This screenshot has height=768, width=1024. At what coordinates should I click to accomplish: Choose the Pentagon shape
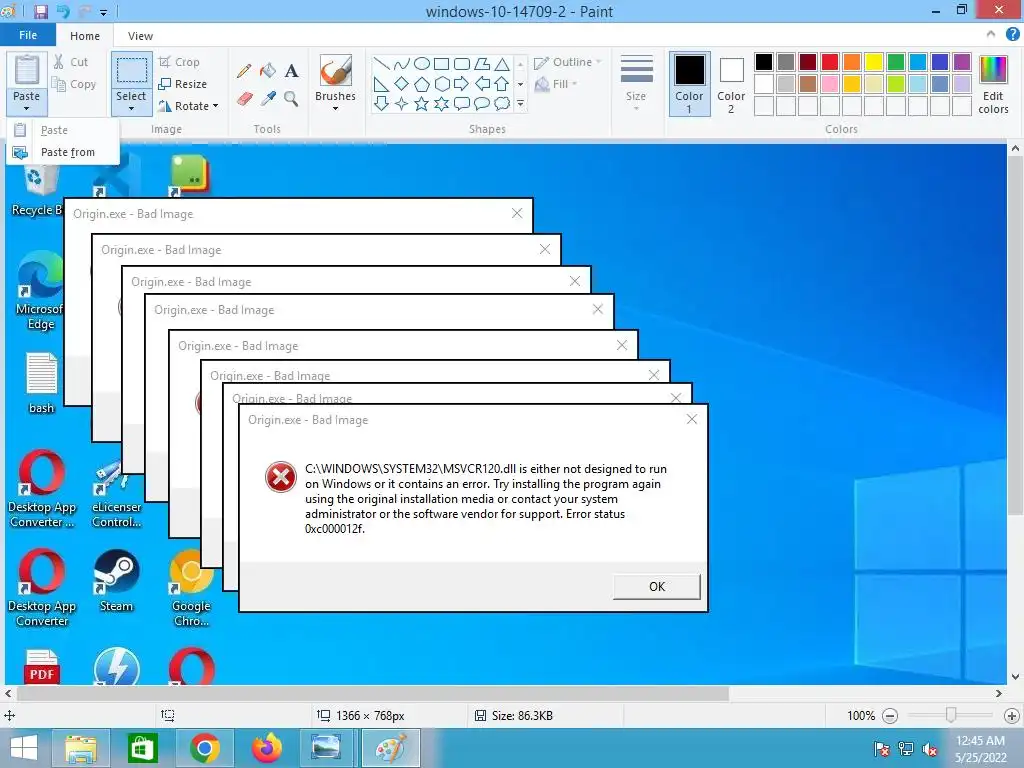(422, 83)
